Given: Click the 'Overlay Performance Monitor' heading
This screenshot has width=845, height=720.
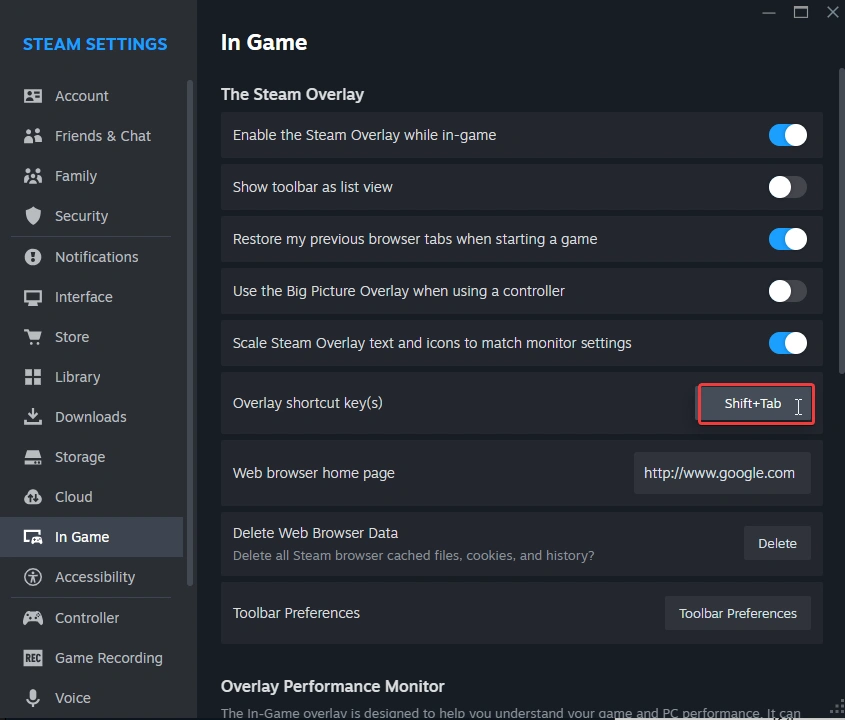Looking at the screenshot, I should point(333,686).
